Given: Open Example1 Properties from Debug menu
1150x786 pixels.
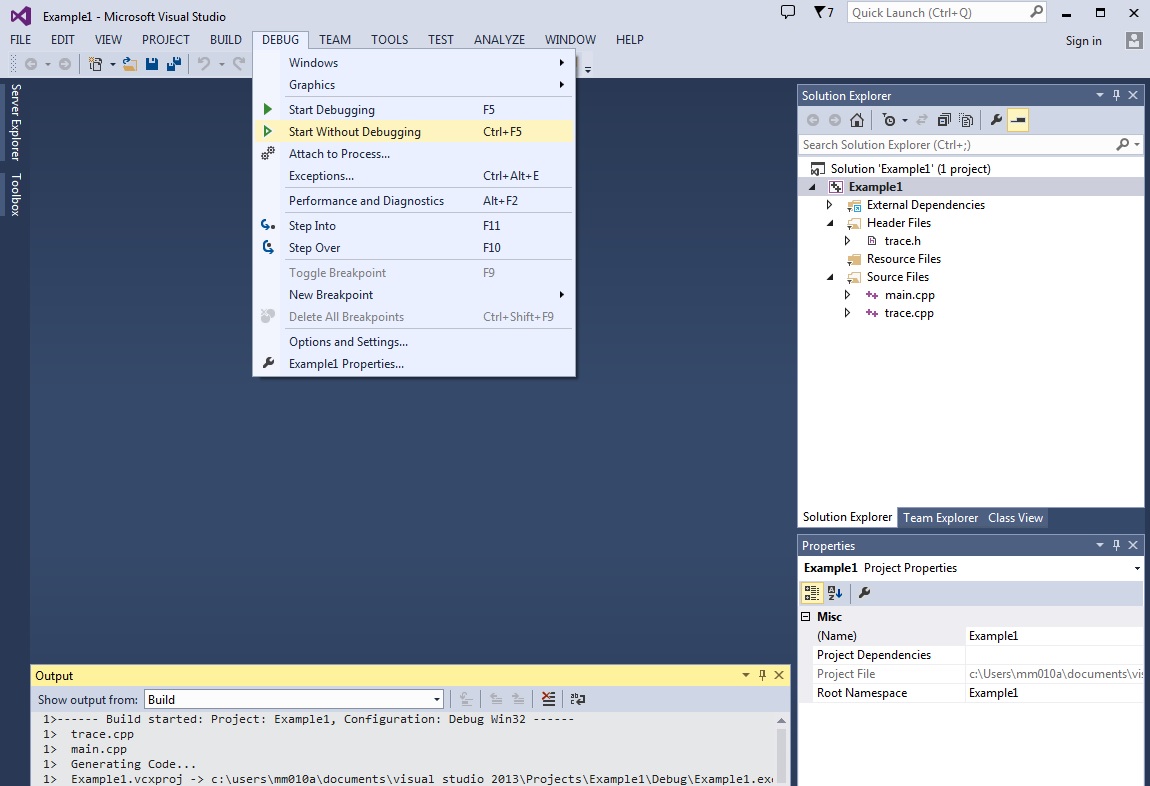Looking at the screenshot, I should pos(414,364).
